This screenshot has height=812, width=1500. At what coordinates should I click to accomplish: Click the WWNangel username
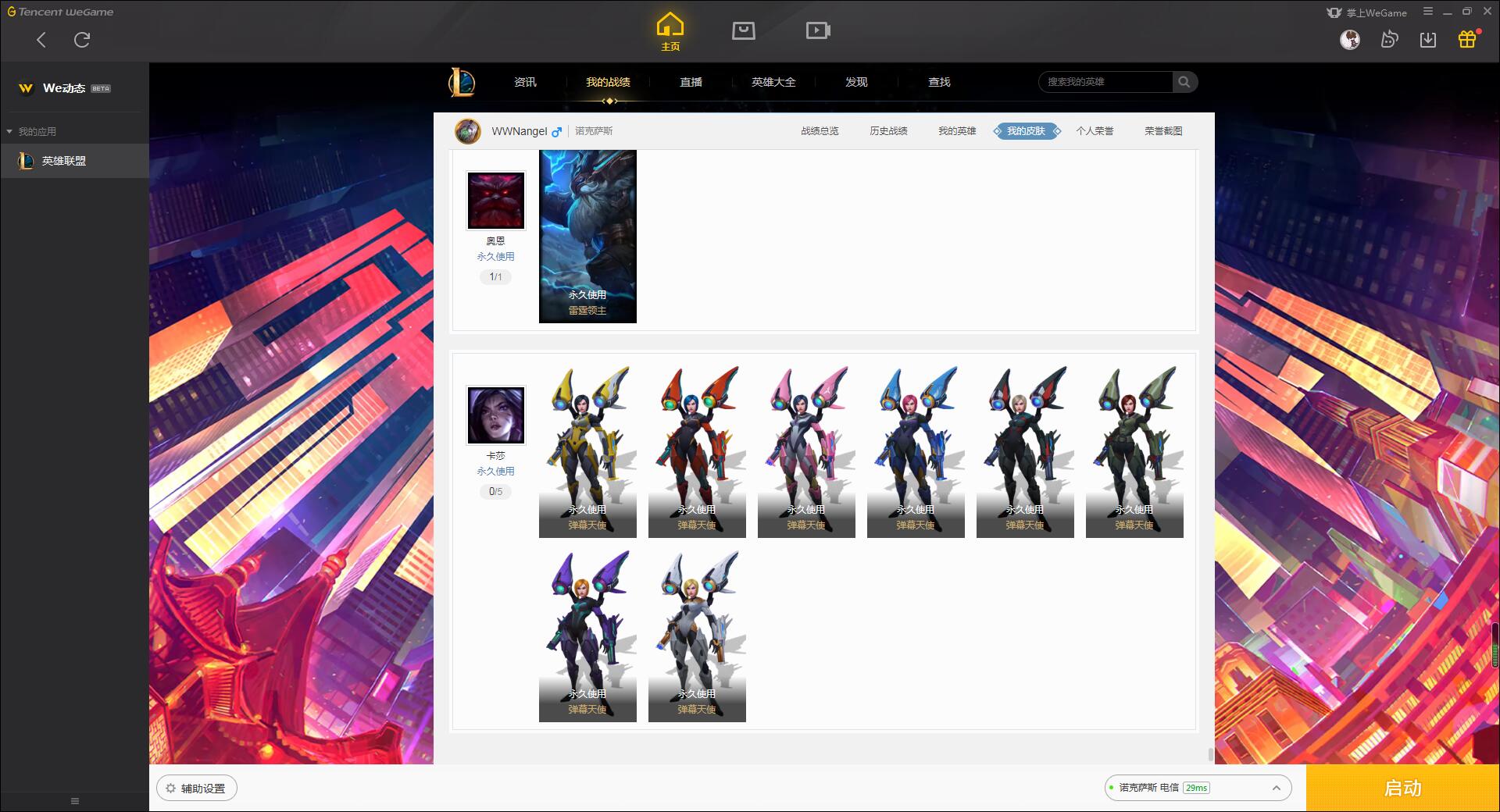[x=519, y=131]
